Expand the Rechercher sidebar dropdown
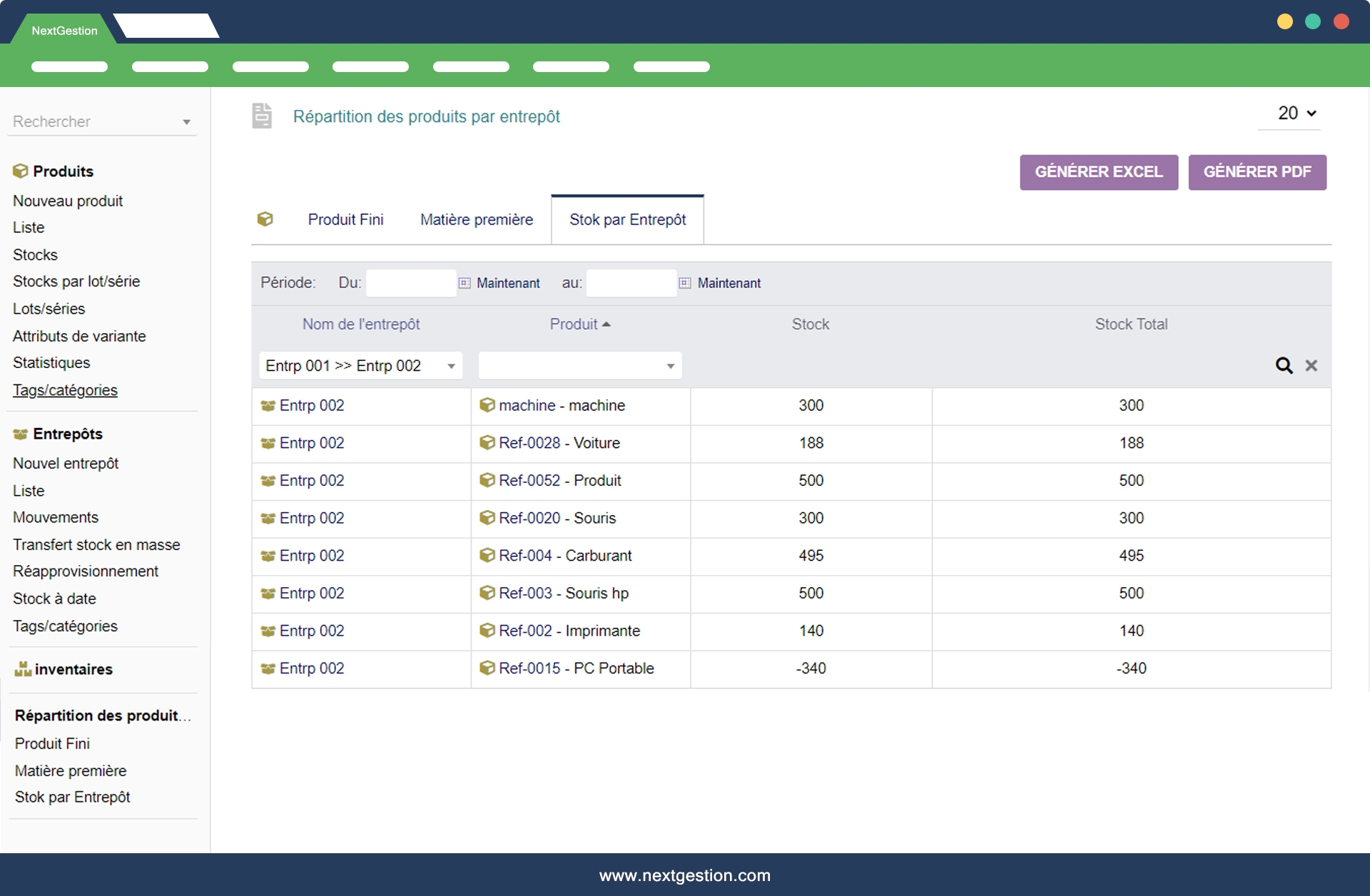1370x896 pixels. pyautogui.click(x=186, y=122)
